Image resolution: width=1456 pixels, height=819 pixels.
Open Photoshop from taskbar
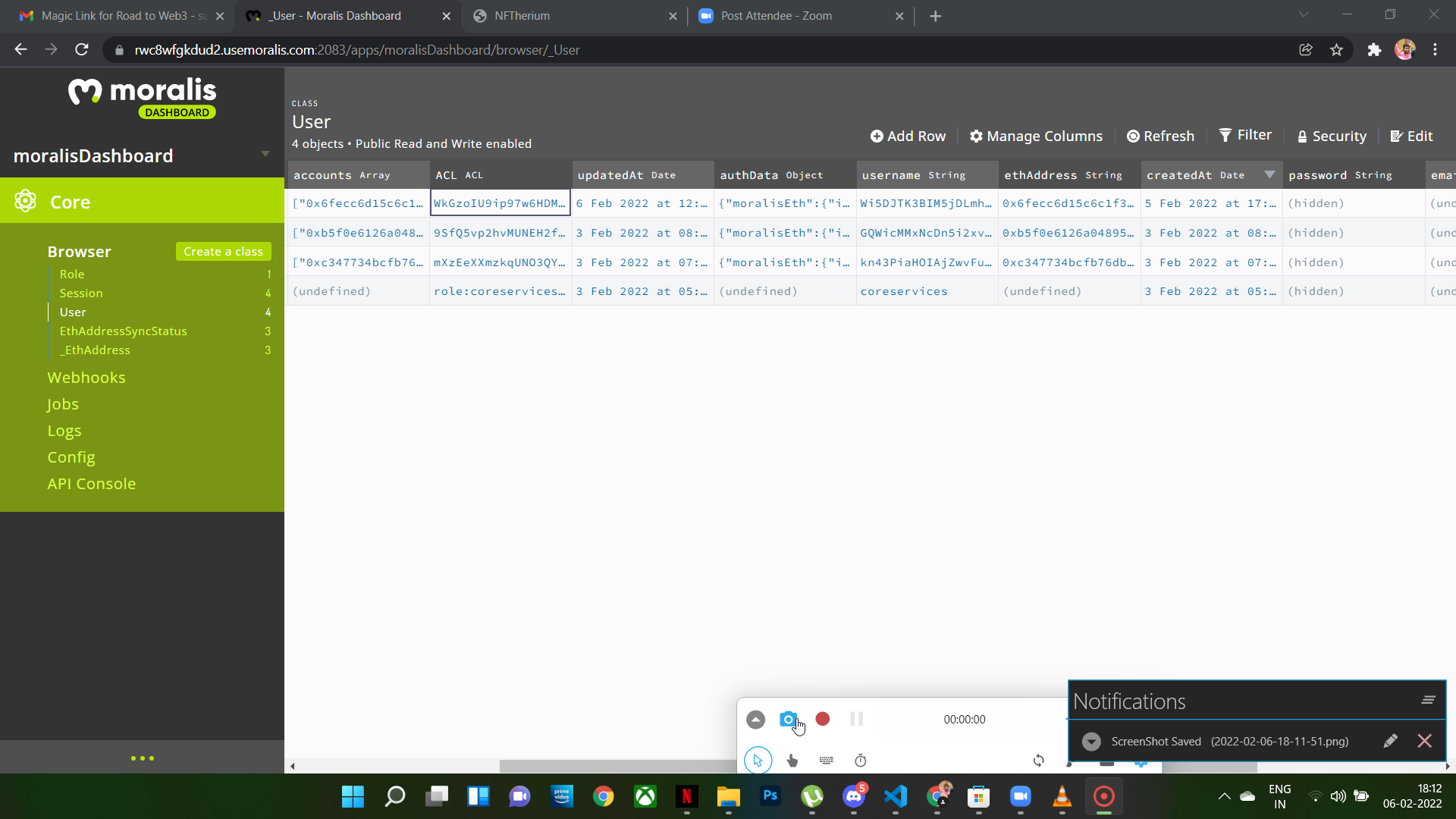[x=770, y=796]
